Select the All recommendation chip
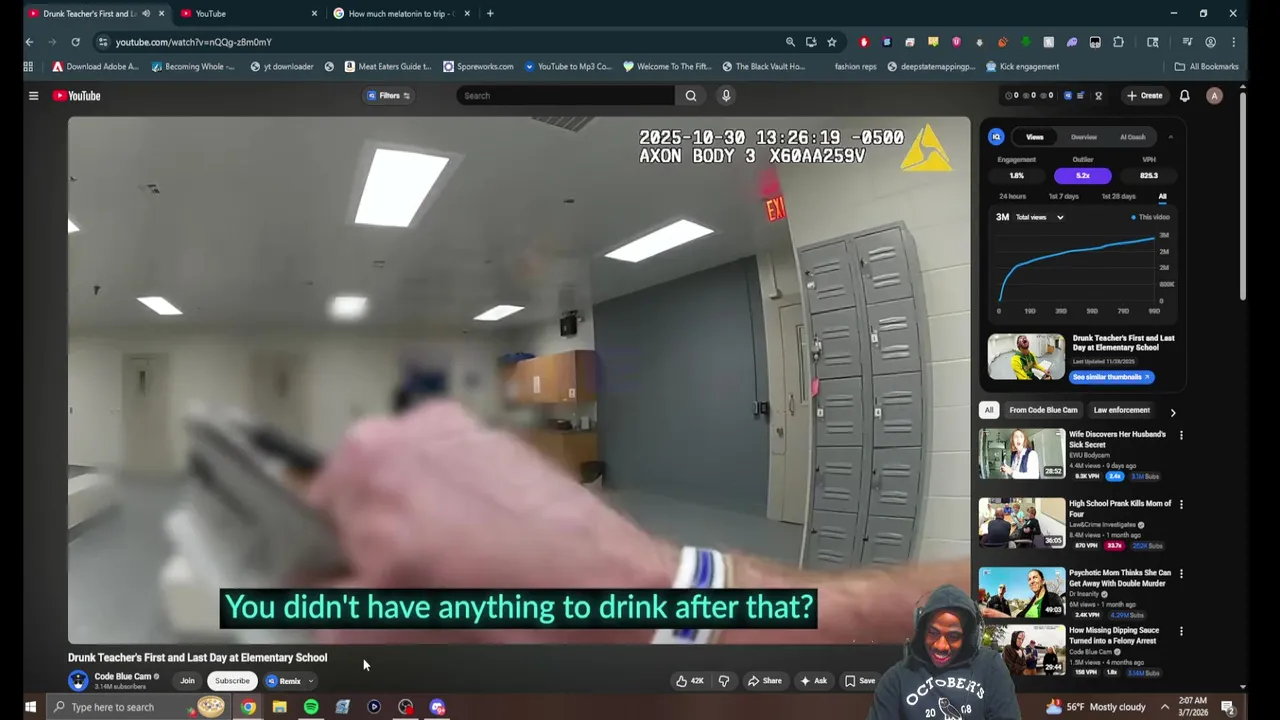This screenshot has height=720, width=1280. [x=989, y=410]
